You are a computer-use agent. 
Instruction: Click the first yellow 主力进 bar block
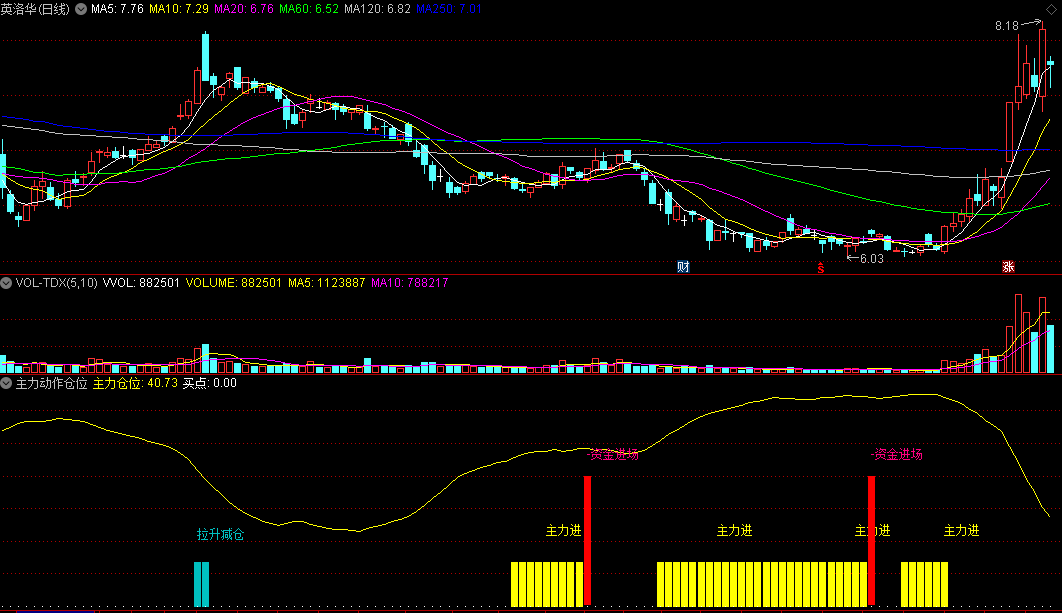click(x=547, y=584)
